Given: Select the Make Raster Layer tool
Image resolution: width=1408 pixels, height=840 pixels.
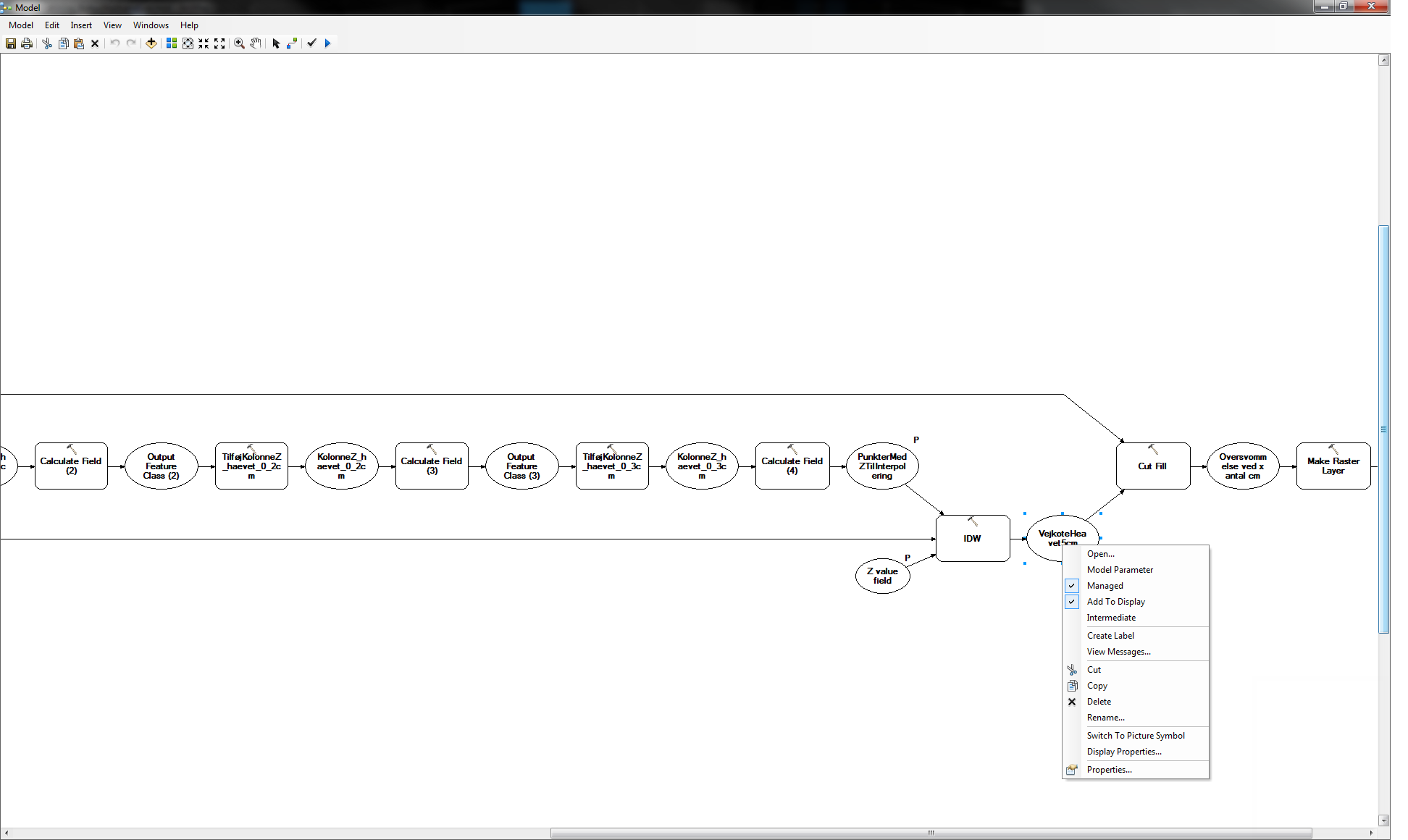Looking at the screenshot, I should pyautogui.click(x=1333, y=466).
